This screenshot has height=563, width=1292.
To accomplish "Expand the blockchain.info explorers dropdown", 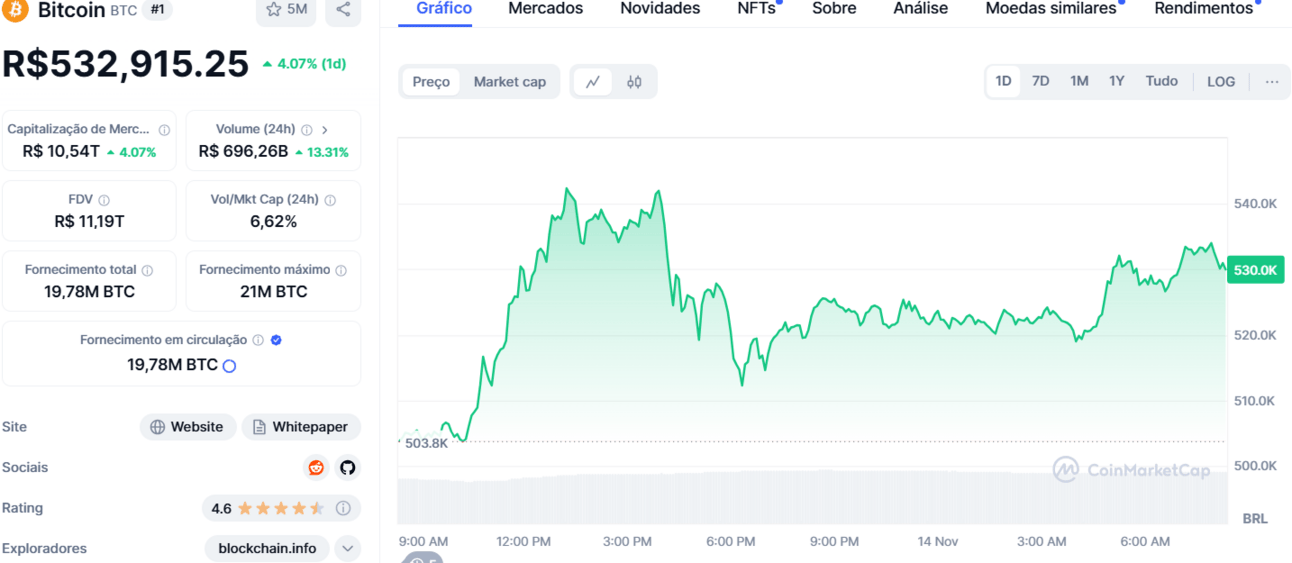I will 347,548.
